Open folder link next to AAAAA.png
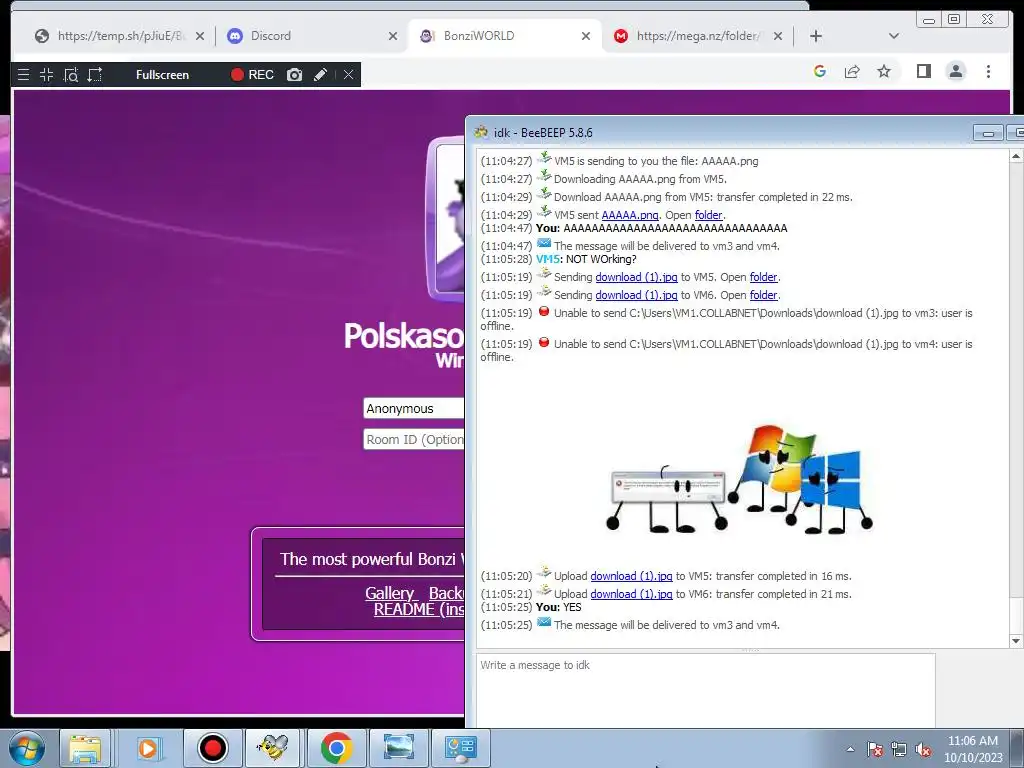The height and width of the screenshot is (768, 1024). tap(709, 215)
